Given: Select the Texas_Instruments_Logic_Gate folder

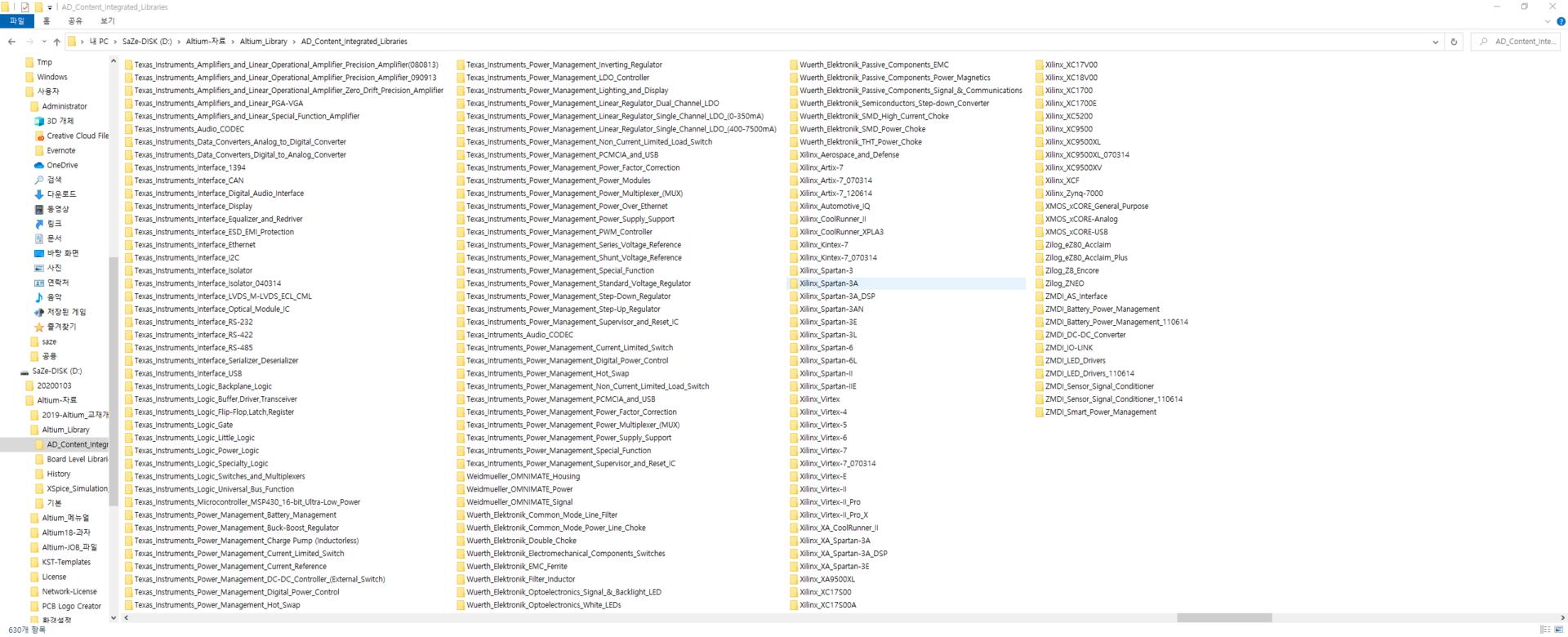Looking at the screenshot, I should pos(179,425).
